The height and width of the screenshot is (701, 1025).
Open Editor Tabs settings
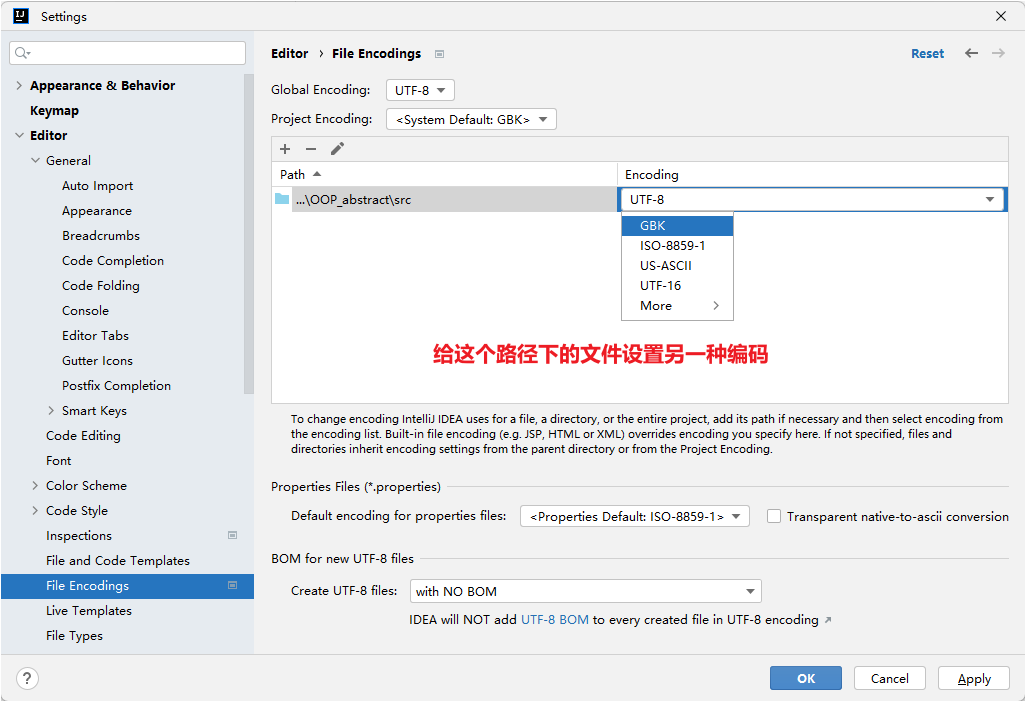(95, 335)
